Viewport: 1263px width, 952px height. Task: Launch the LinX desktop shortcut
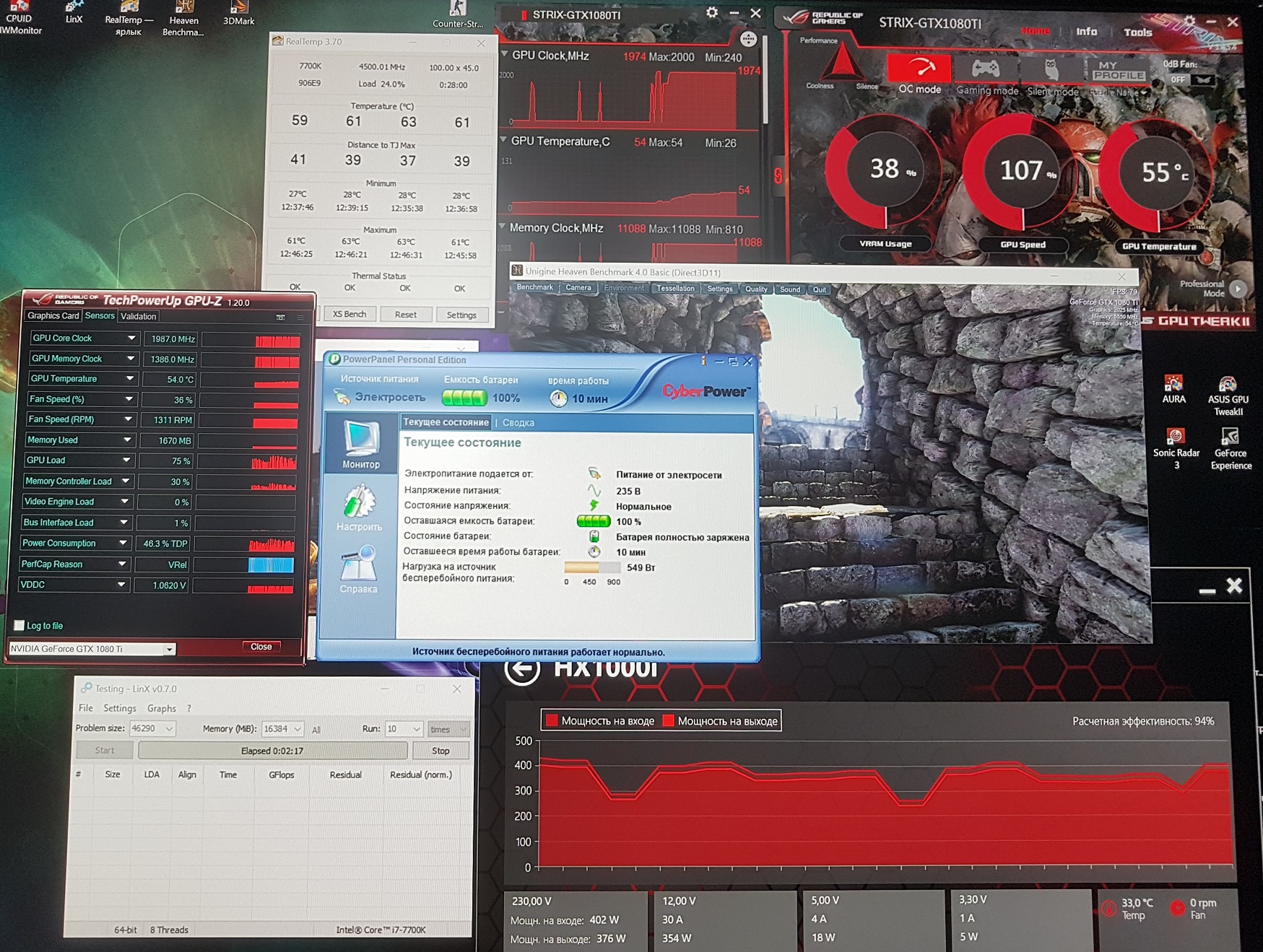(74, 13)
